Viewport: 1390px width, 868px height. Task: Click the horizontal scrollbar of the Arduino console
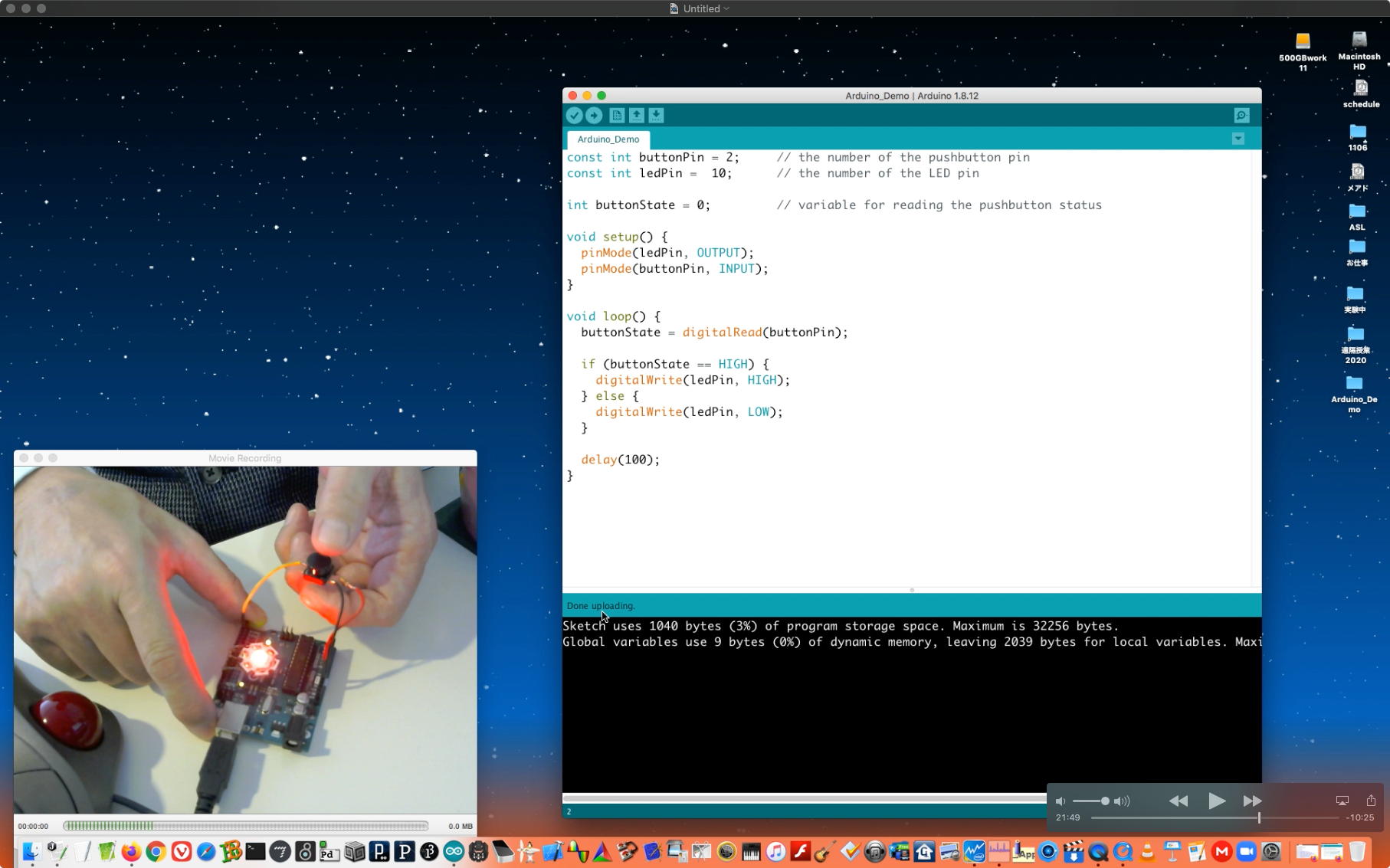pos(805,798)
